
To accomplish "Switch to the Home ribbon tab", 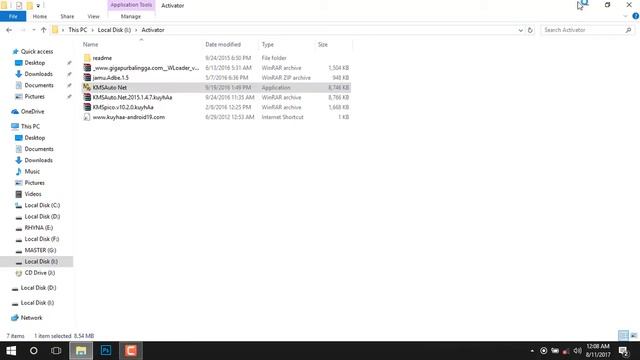I will [40, 16].
